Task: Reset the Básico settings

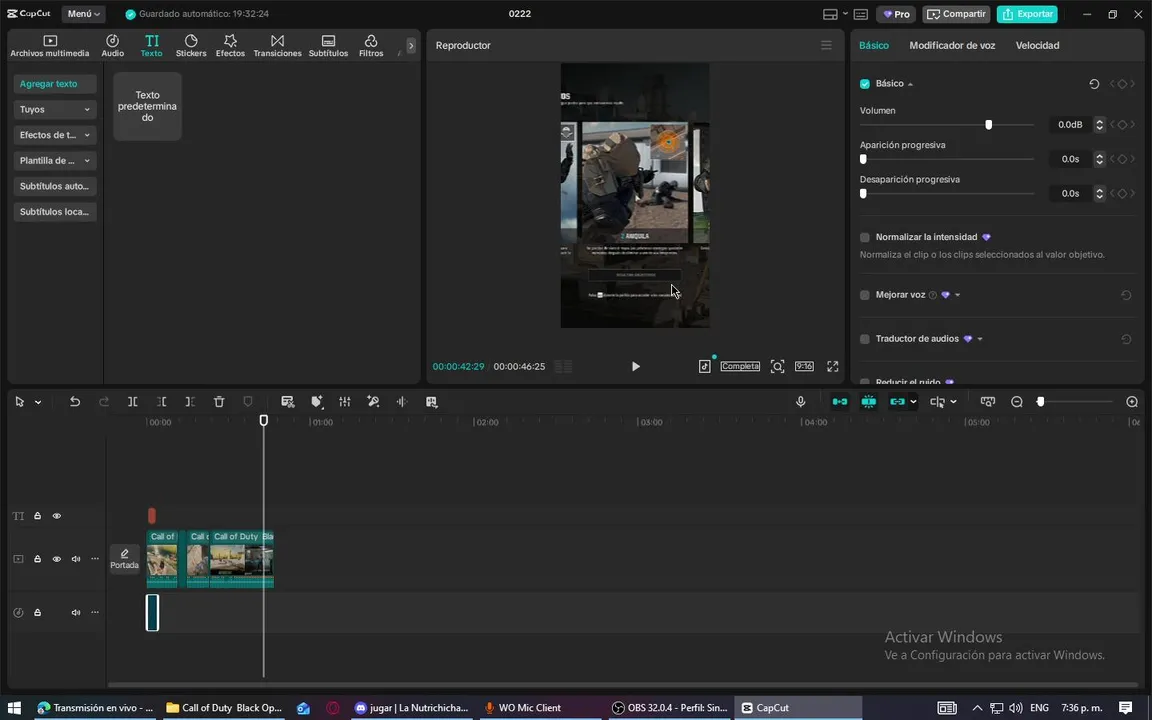Action: [1094, 84]
